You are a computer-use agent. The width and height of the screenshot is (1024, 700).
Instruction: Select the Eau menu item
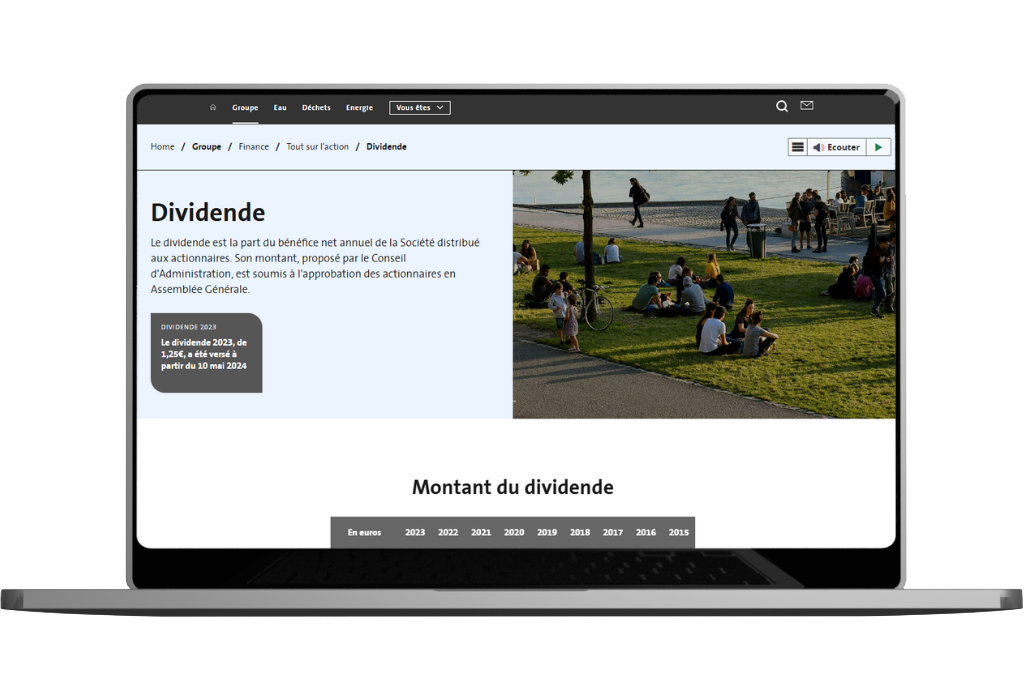(x=280, y=108)
